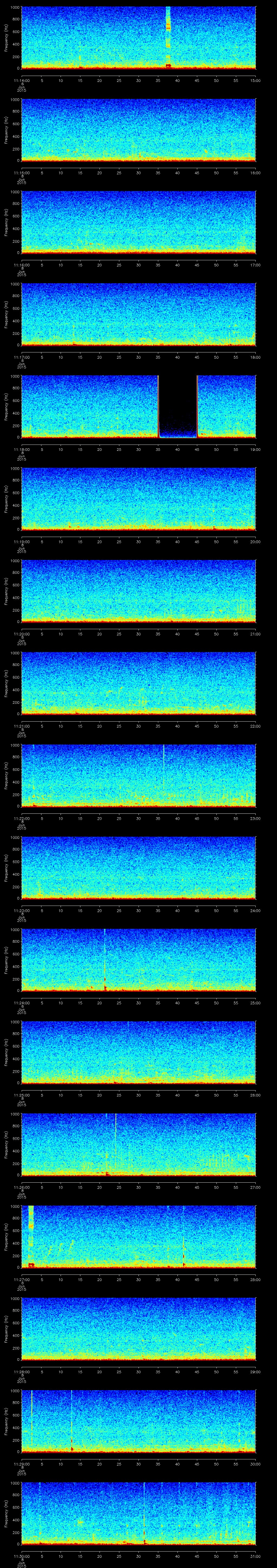
Task: Click the spectrogram panel starting at 11:24:00
Action: [x=138, y=960]
